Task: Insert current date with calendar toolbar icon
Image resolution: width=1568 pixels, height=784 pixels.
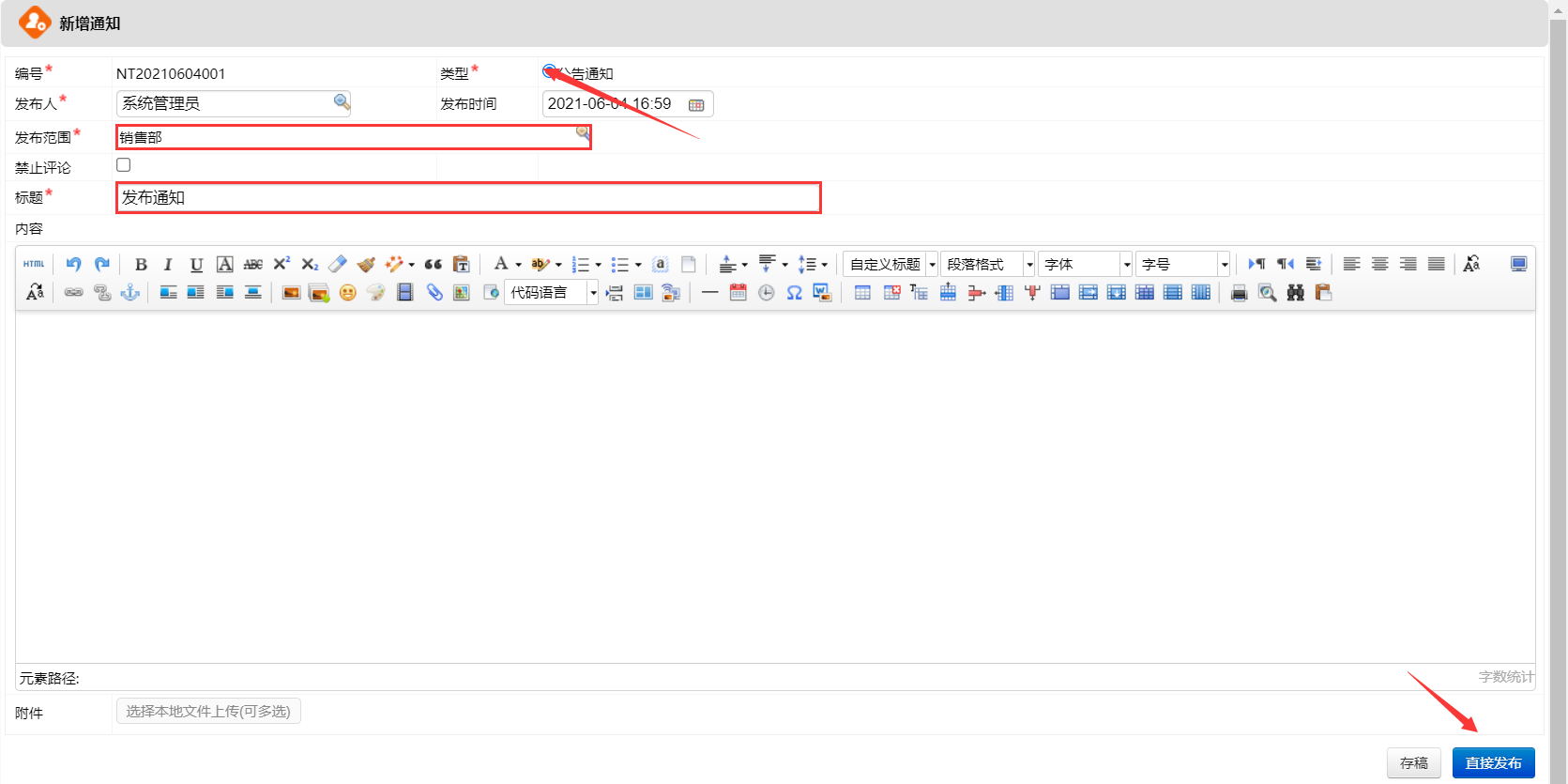Action: tap(738, 292)
